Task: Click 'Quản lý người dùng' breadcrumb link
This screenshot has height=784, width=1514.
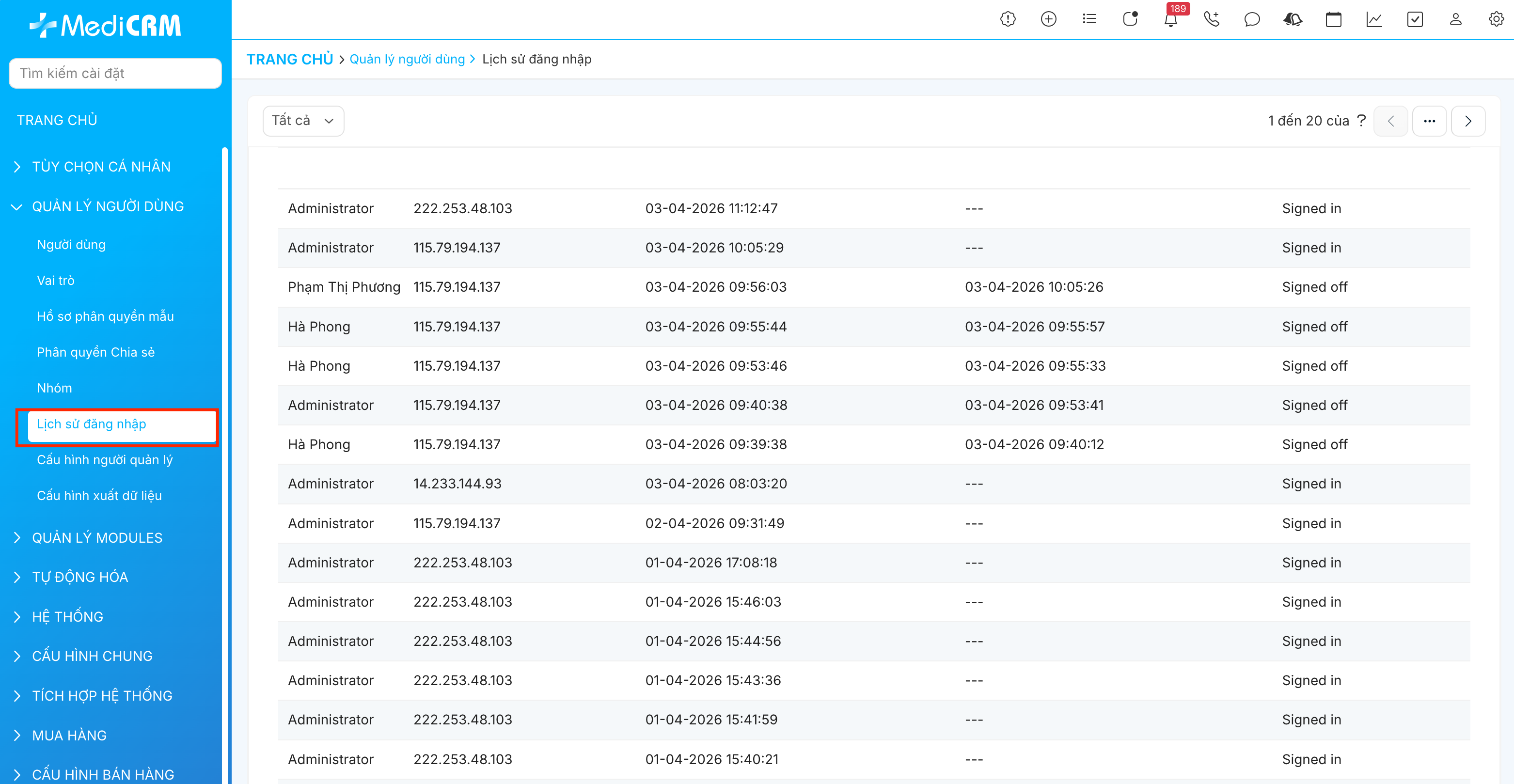Action: 407,60
